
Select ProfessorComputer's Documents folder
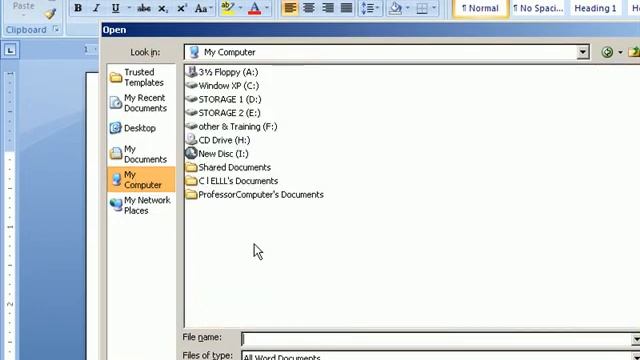point(255,194)
